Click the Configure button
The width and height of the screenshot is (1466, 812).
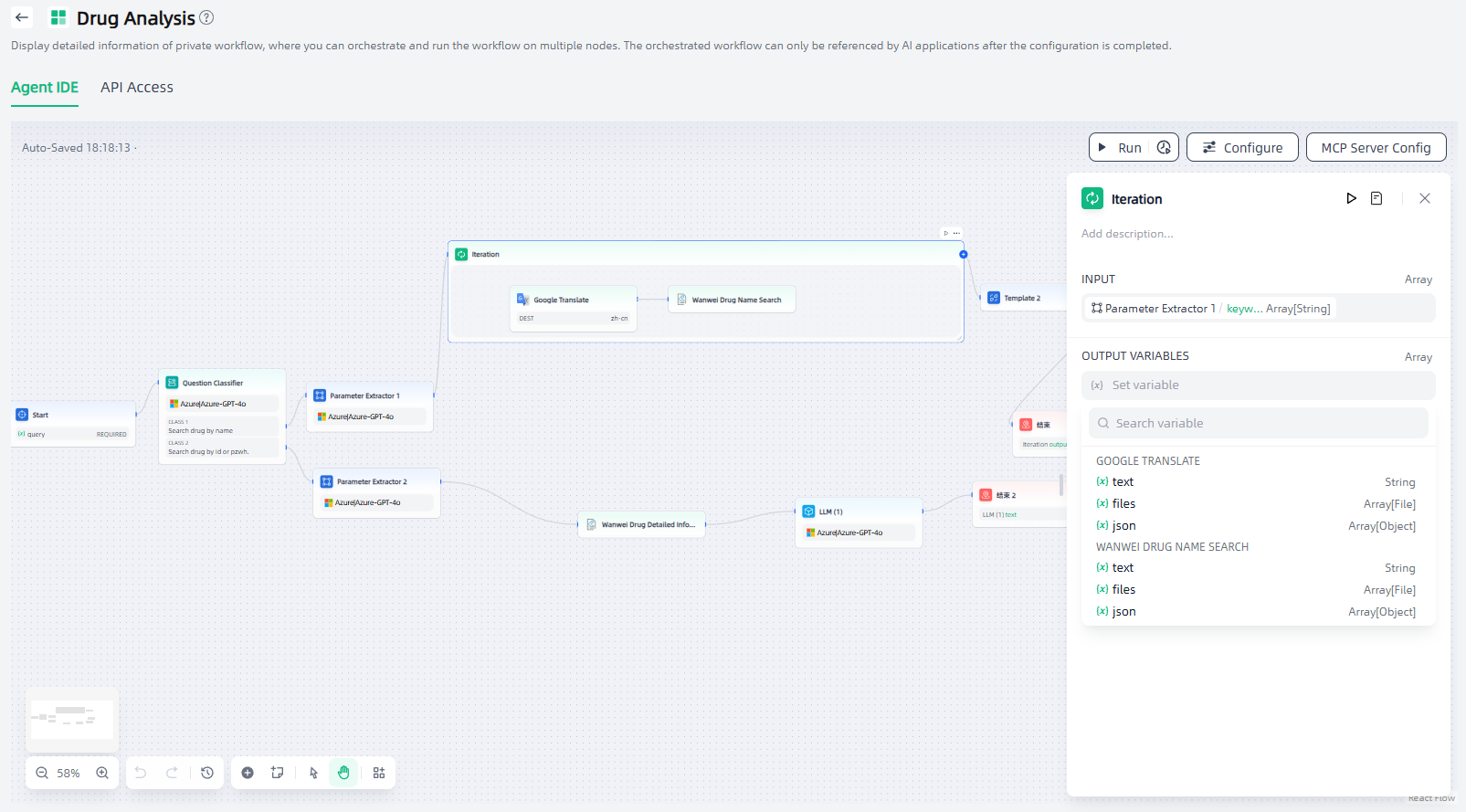pyautogui.click(x=1242, y=147)
